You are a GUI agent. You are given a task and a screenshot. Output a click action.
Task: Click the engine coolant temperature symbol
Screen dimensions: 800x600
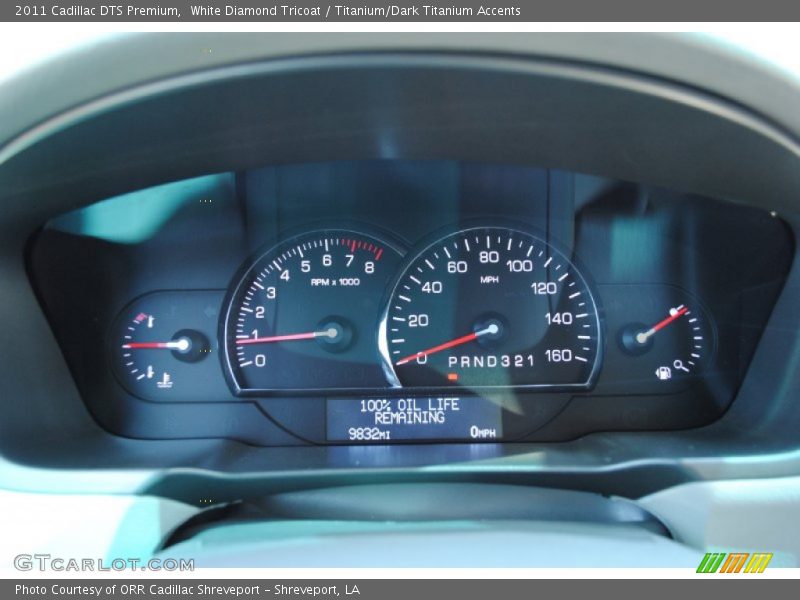(165, 380)
